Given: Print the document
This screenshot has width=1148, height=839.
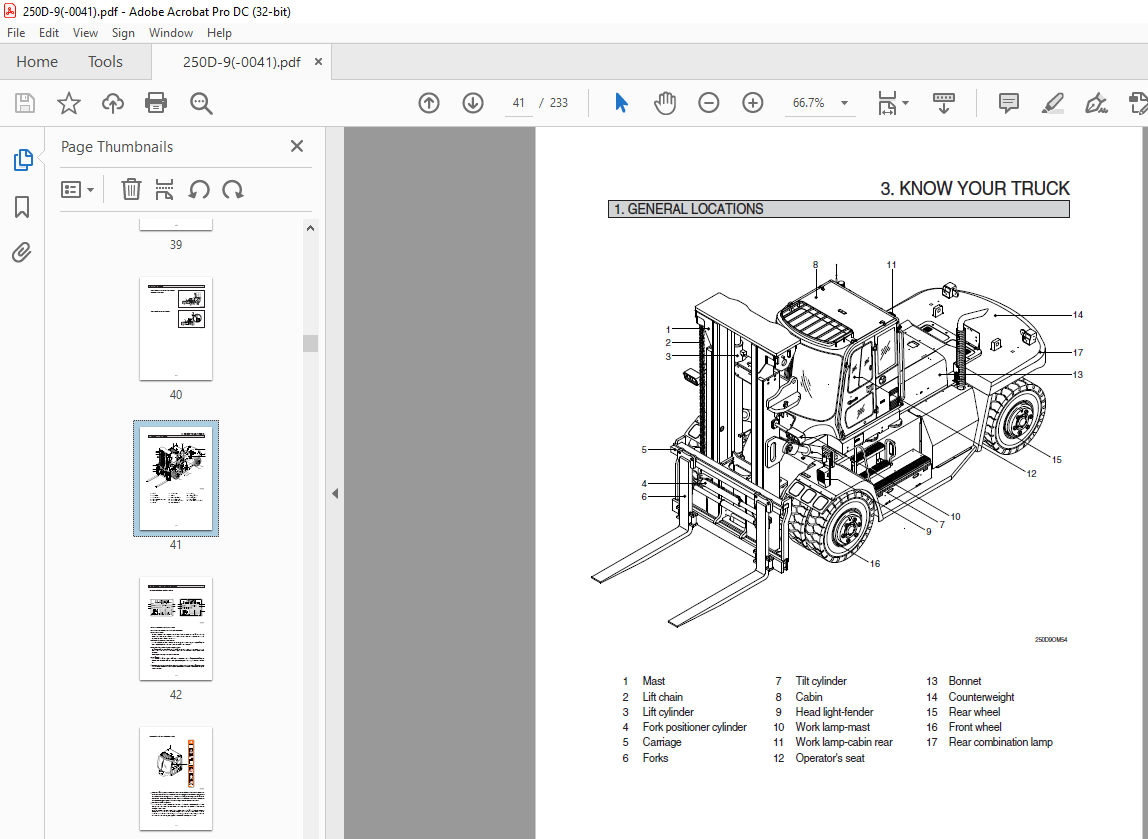Looking at the screenshot, I should click(156, 103).
